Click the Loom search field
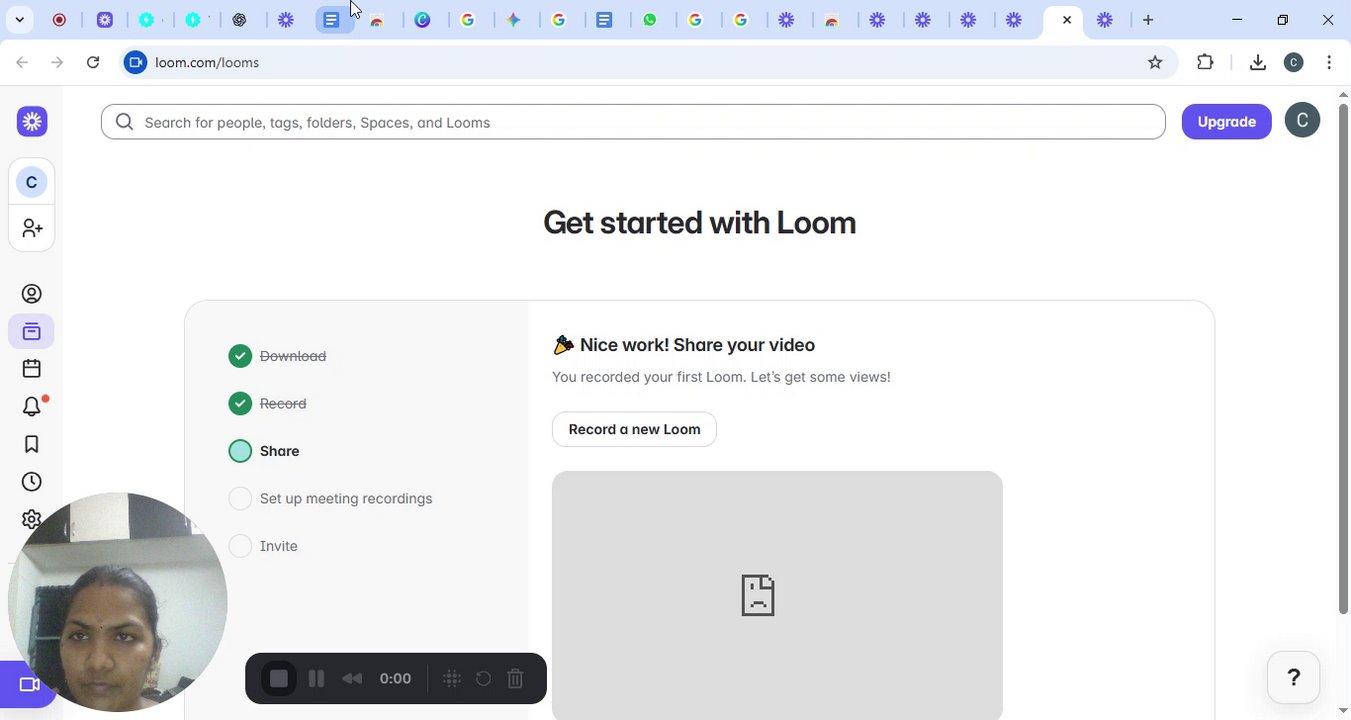 pos(633,122)
